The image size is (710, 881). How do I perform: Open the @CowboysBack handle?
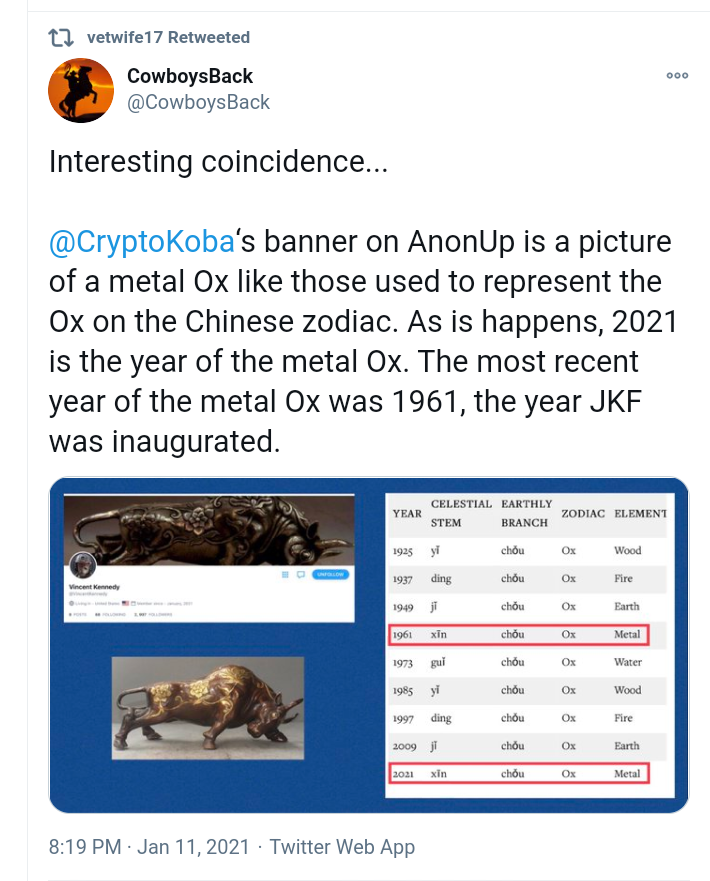(x=198, y=102)
